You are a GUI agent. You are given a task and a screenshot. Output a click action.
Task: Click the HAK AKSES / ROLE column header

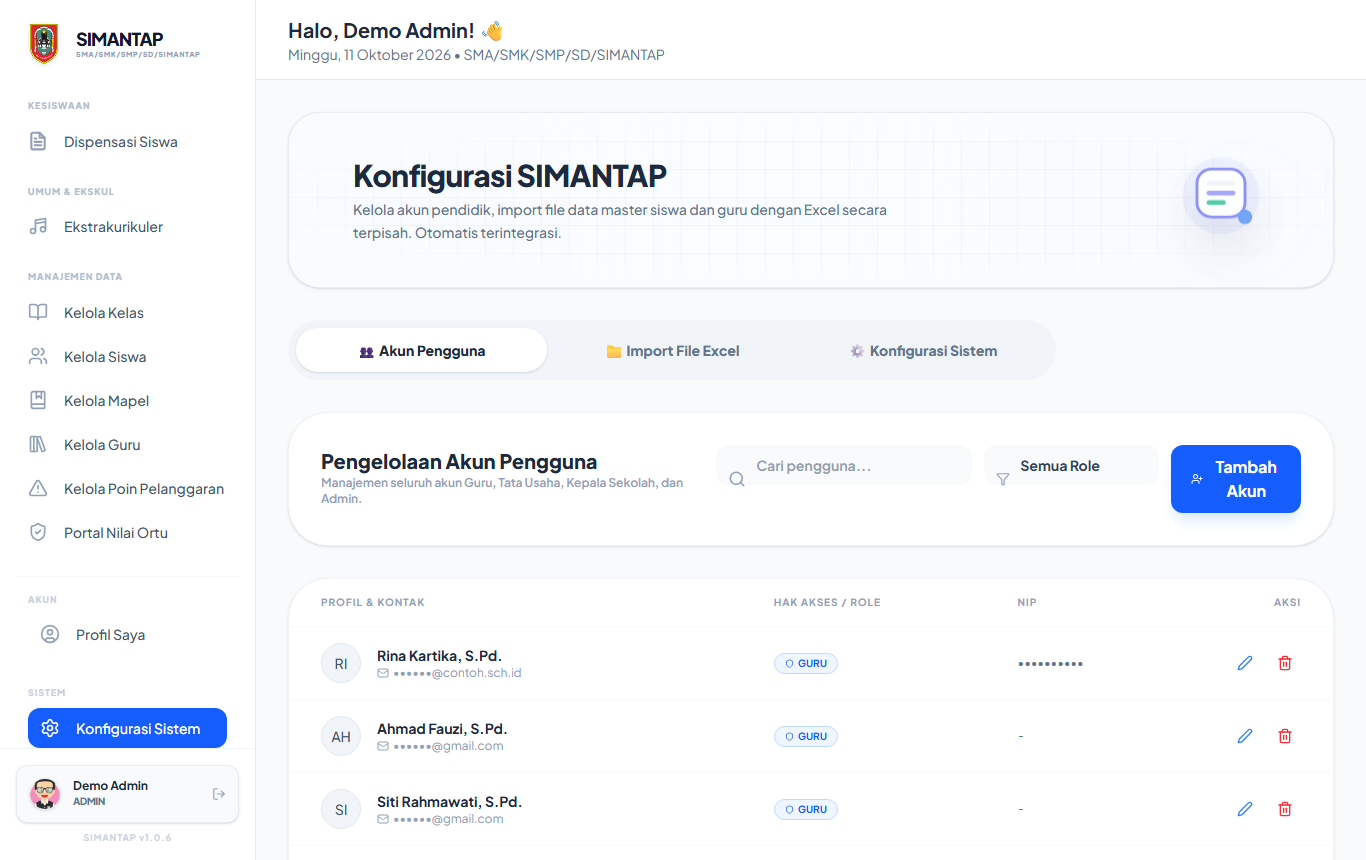(x=827, y=603)
